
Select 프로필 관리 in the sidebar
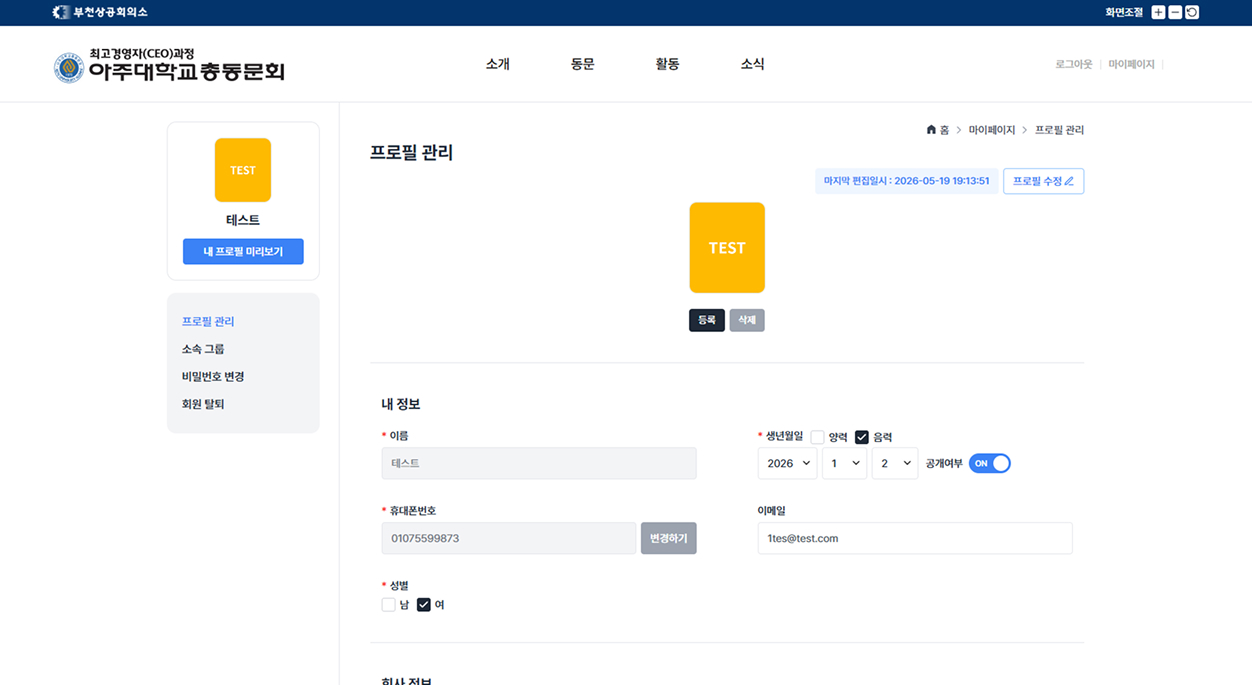click(208, 321)
